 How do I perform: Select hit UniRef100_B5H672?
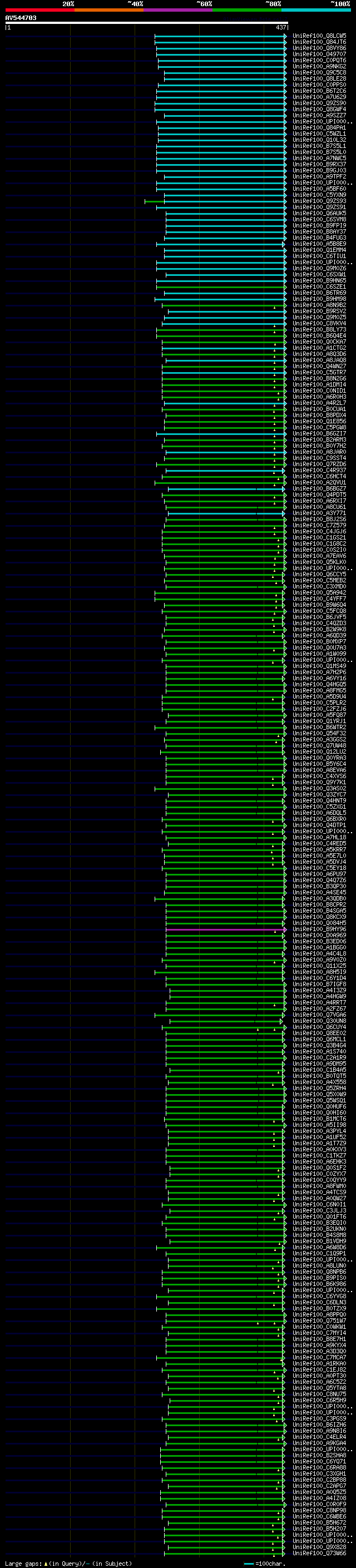tap(319, 1523)
